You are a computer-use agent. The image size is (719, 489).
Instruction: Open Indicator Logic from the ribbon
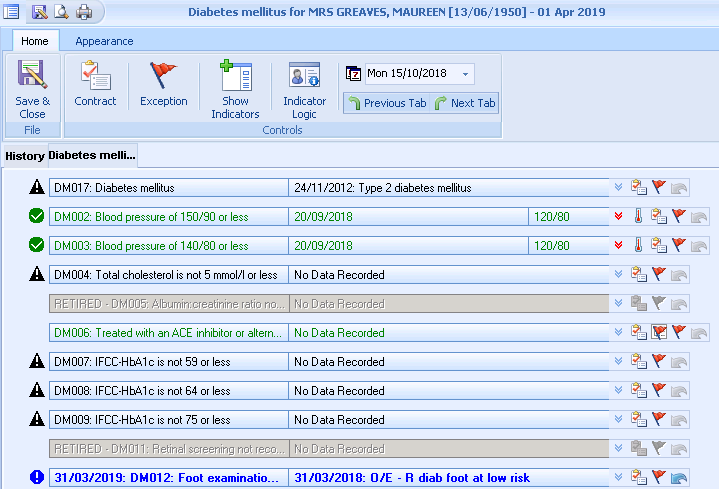point(304,90)
